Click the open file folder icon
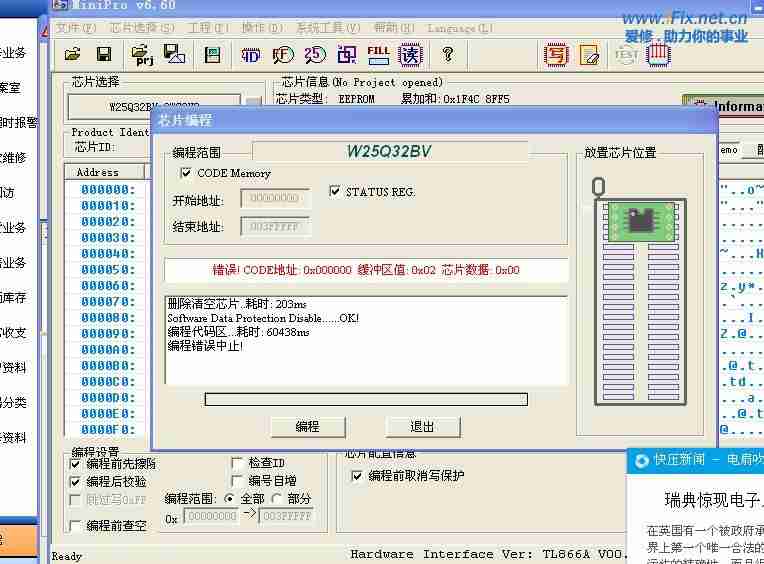This screenshot has height=564, width=764. (72, 54)
